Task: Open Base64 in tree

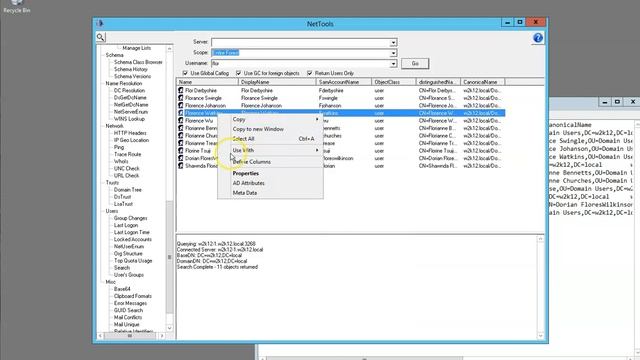Action: [x=122, y=289]
